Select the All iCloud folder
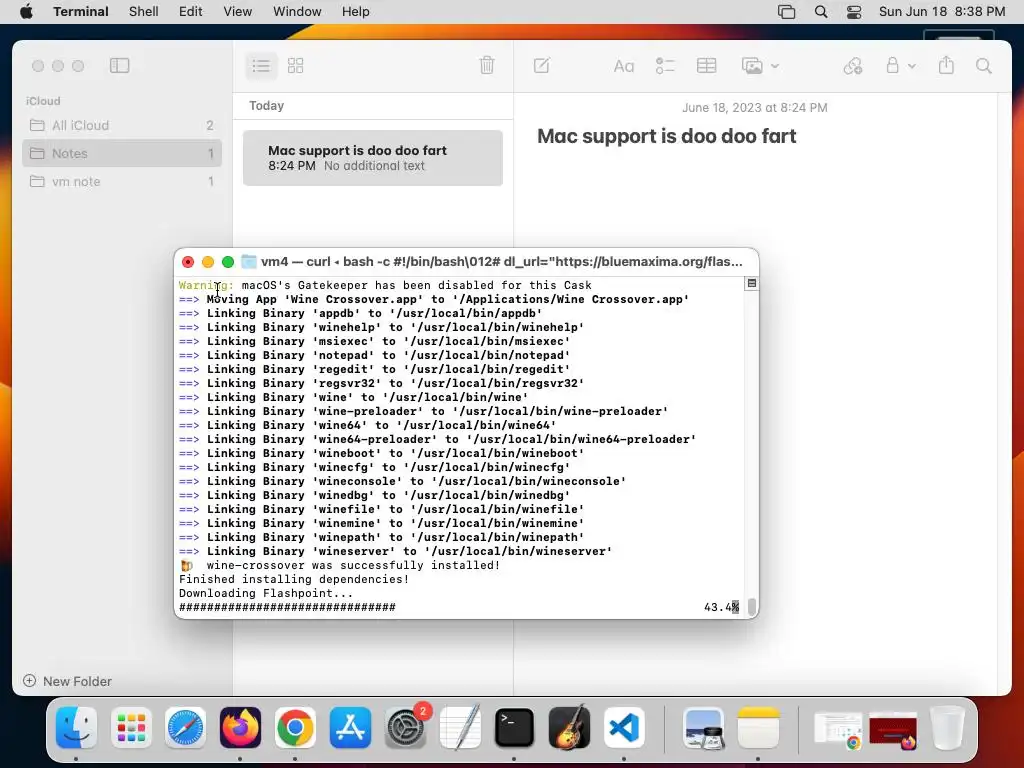 point(122,125)
